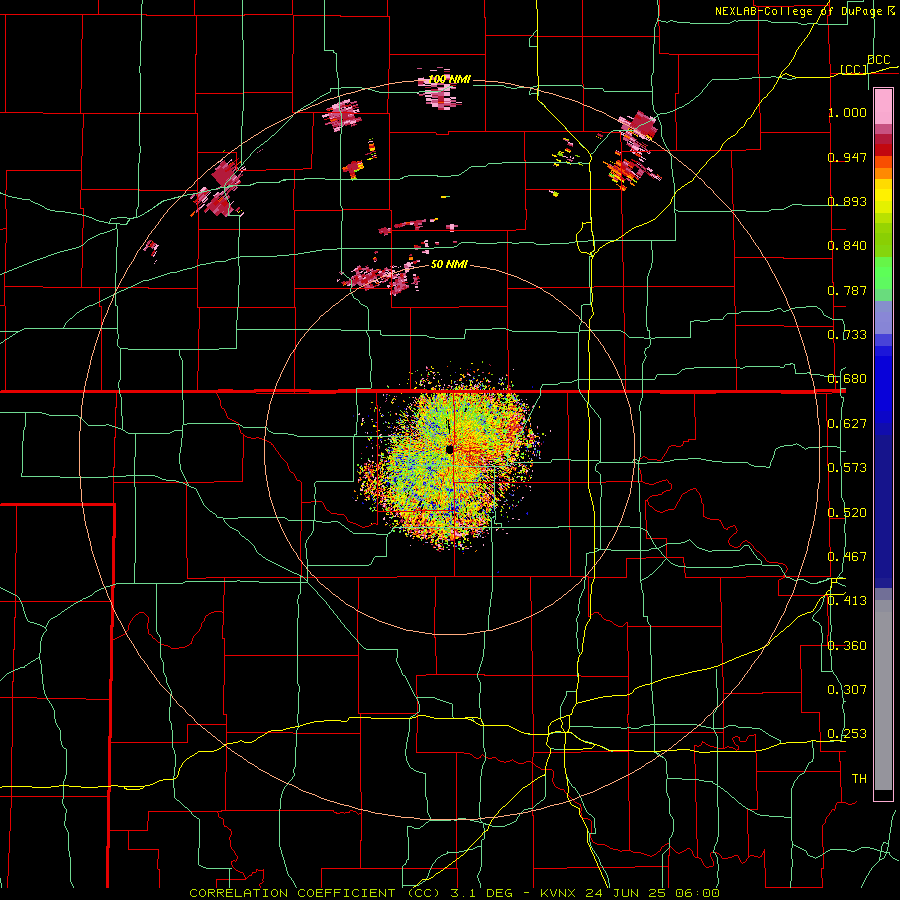The image size is (900, 900).
Task: Click the black radar site dot
Action: pos(450,449)
